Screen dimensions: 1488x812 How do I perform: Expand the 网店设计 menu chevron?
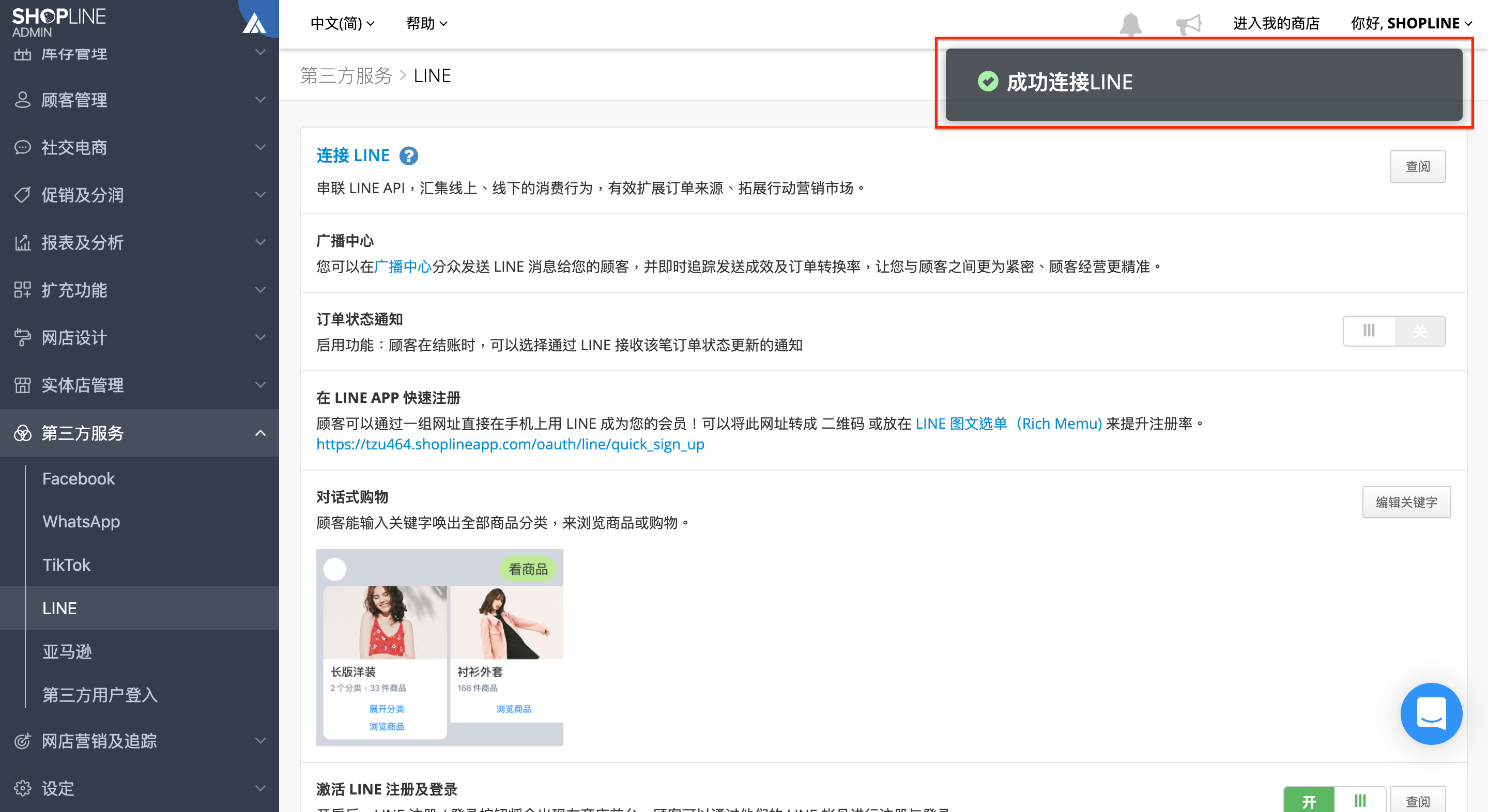260,338
